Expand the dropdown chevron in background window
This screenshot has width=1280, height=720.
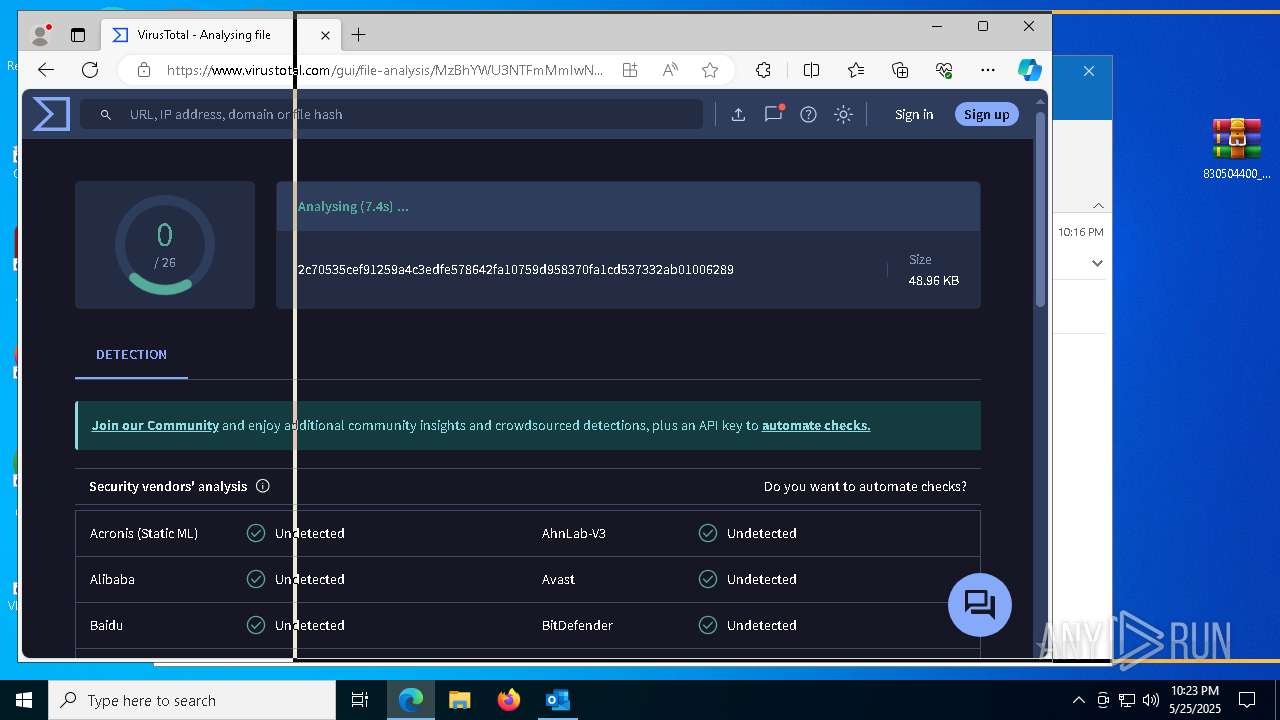click(1097, 263)
